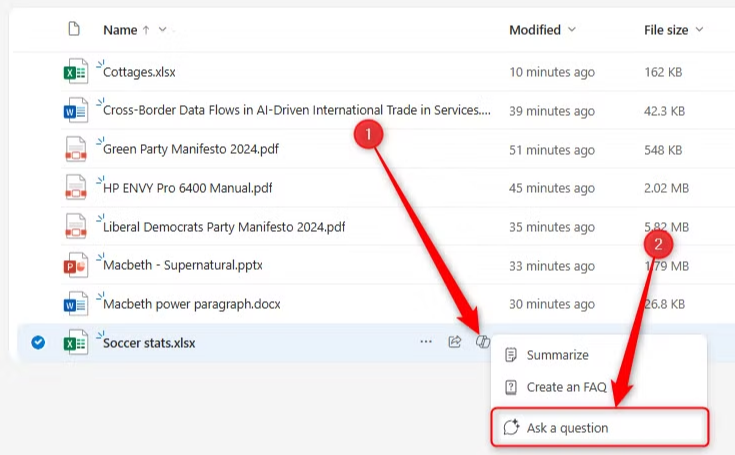
Task: Click the '35 minutes ago' modified value
Action: pyautogui.click(x=552, y=227)
